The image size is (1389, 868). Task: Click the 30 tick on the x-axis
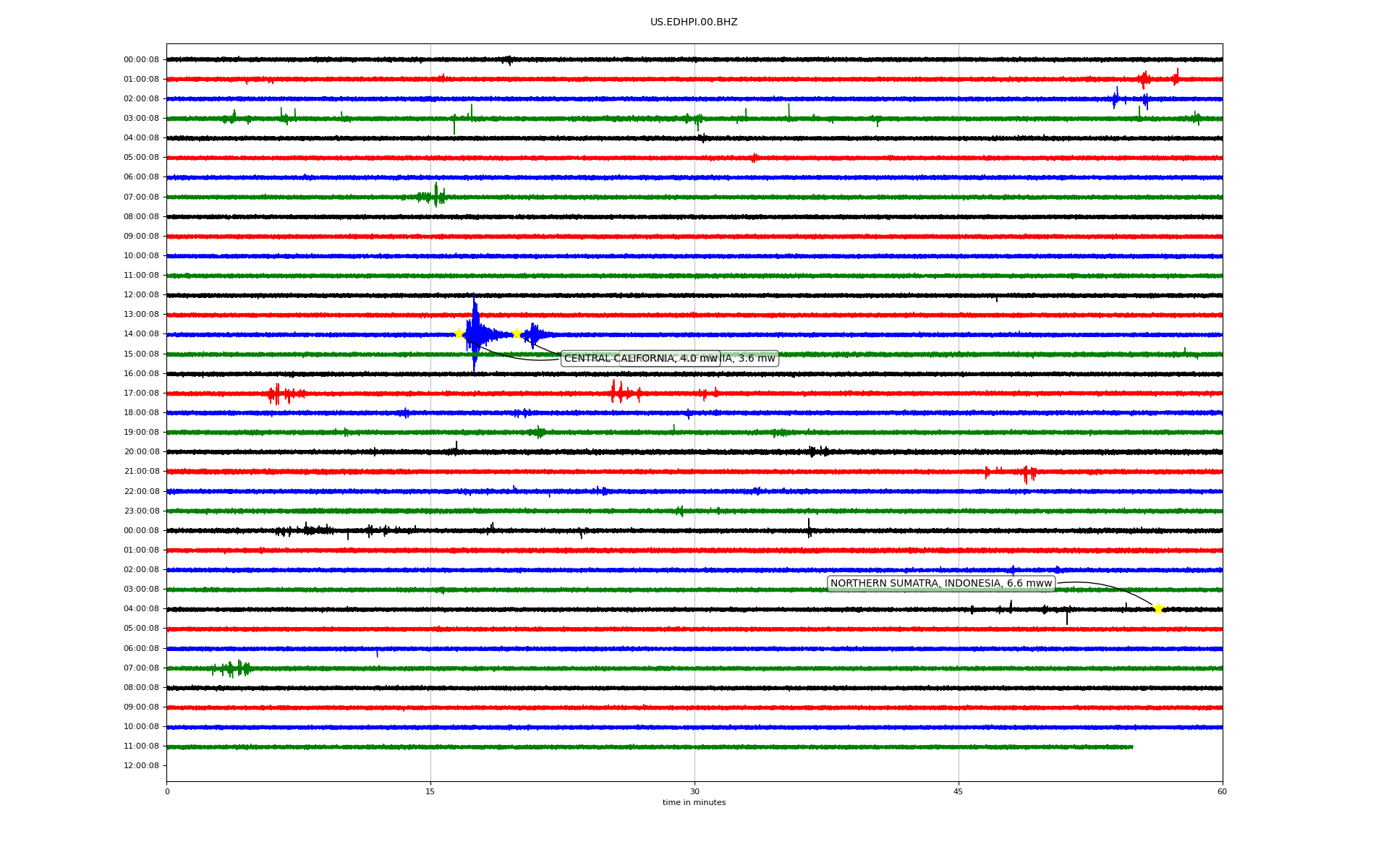(694, 791)
